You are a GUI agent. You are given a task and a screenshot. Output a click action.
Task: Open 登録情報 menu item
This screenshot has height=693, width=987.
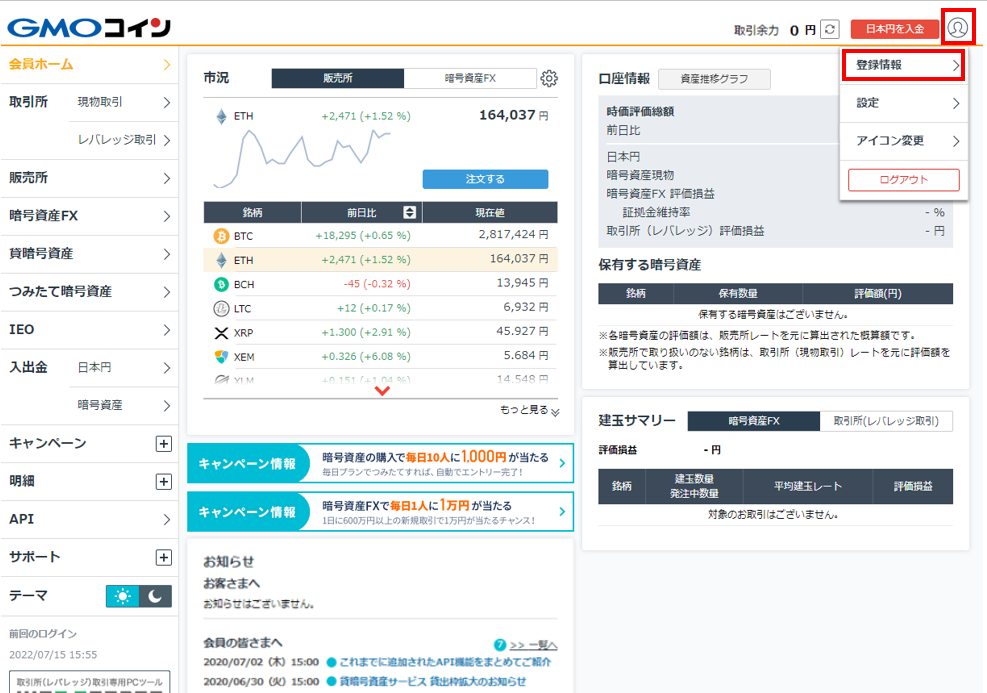coord(903,65)
